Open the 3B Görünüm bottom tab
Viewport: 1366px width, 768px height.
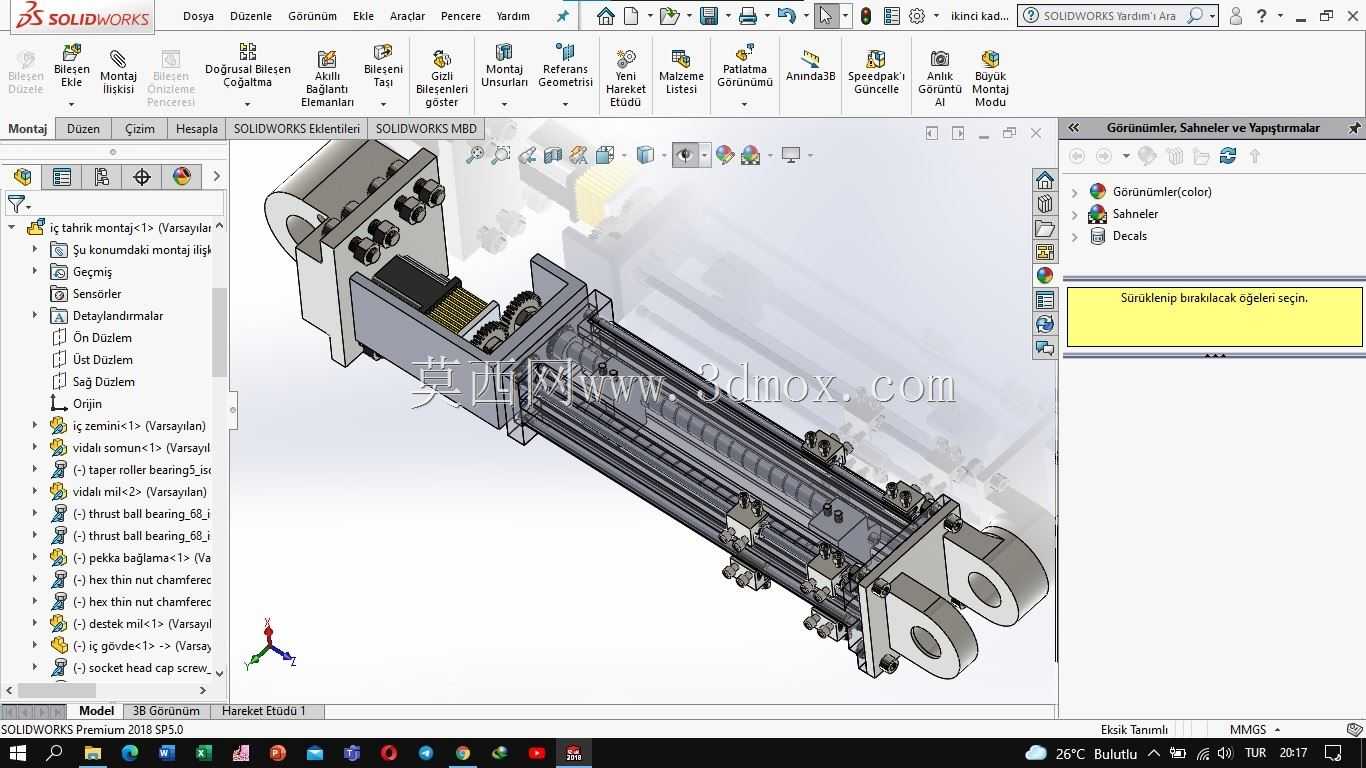point(166,711)
